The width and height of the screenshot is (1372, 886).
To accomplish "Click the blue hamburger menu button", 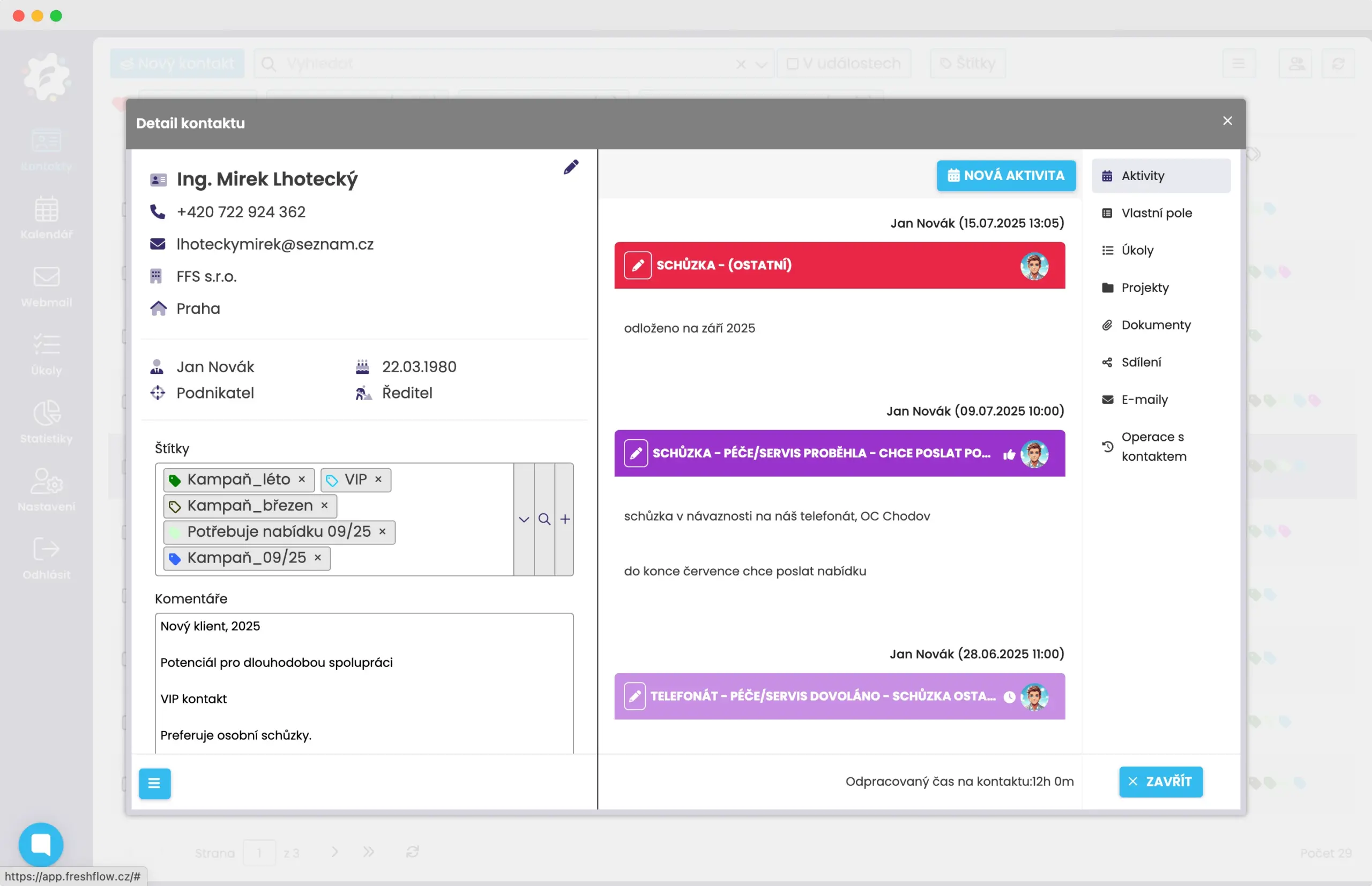I will (154, 783).
